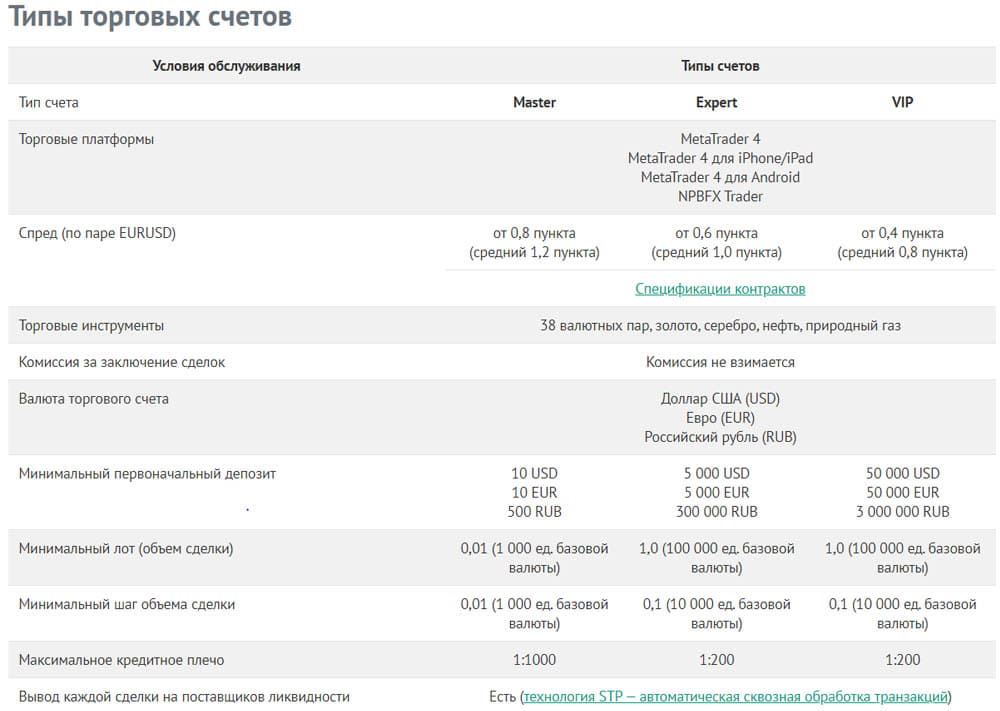Click the 1:1000 leverage value

[x=534, y=660]
